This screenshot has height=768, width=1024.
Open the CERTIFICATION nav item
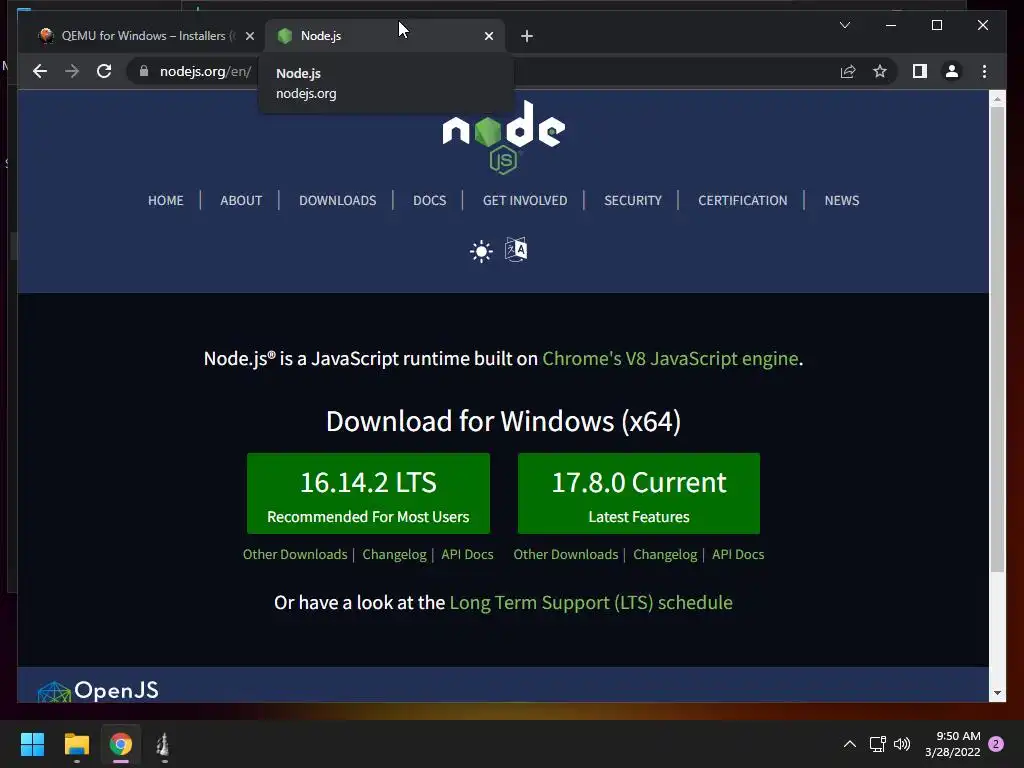coord(743,200)
